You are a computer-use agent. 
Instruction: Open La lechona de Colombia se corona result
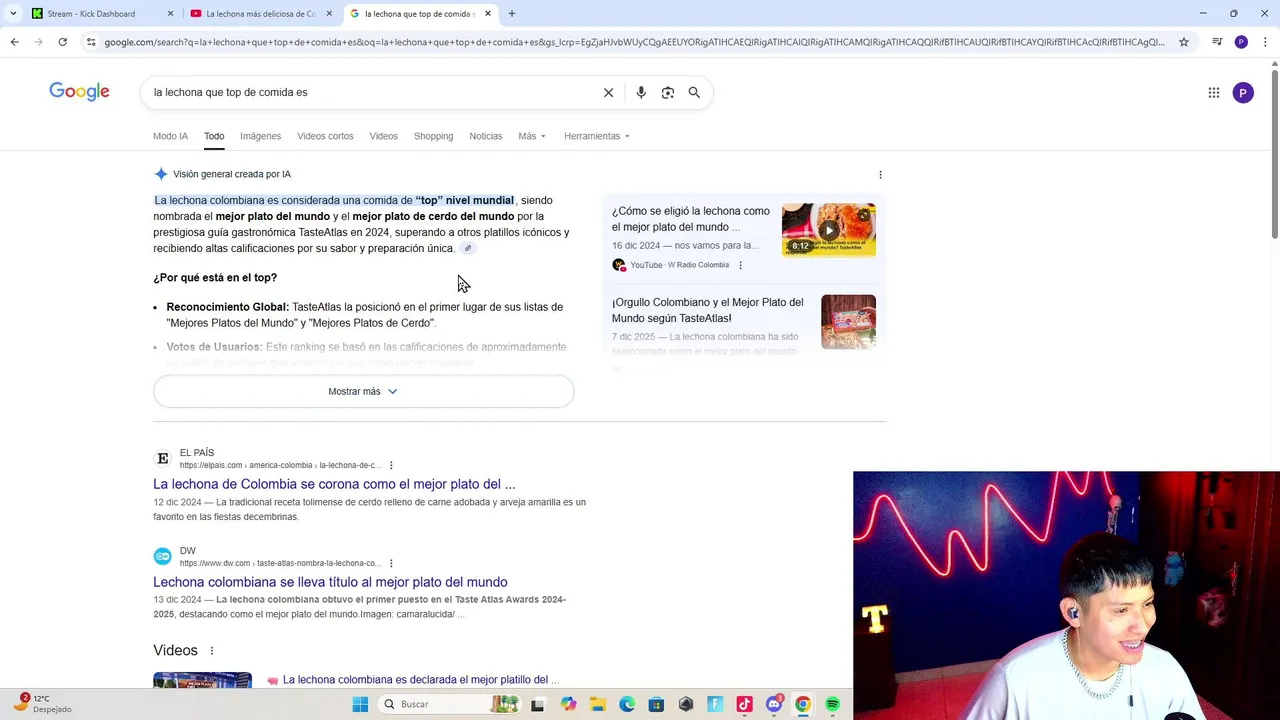coord(334,484)
